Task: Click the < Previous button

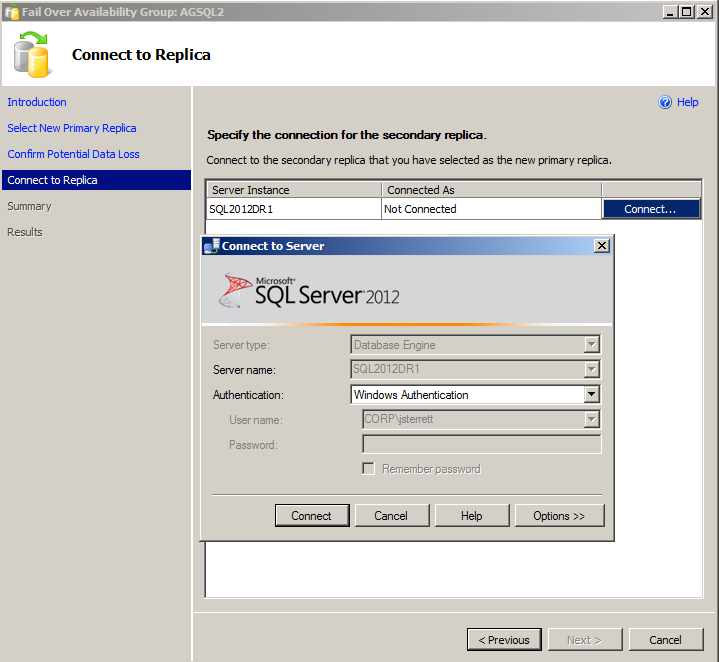Action: coord(504,640)
